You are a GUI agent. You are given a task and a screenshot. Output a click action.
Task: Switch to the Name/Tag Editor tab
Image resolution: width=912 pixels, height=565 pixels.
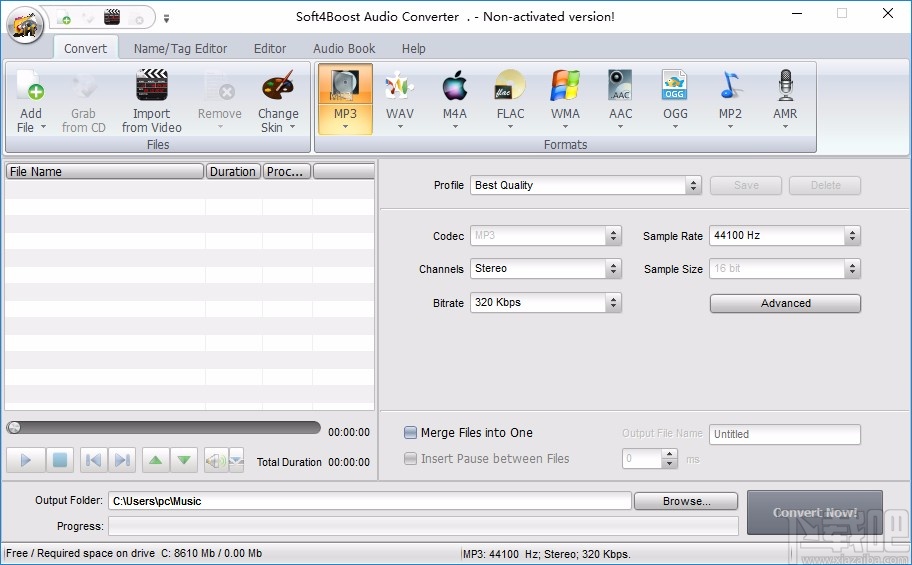click(180, 48)
